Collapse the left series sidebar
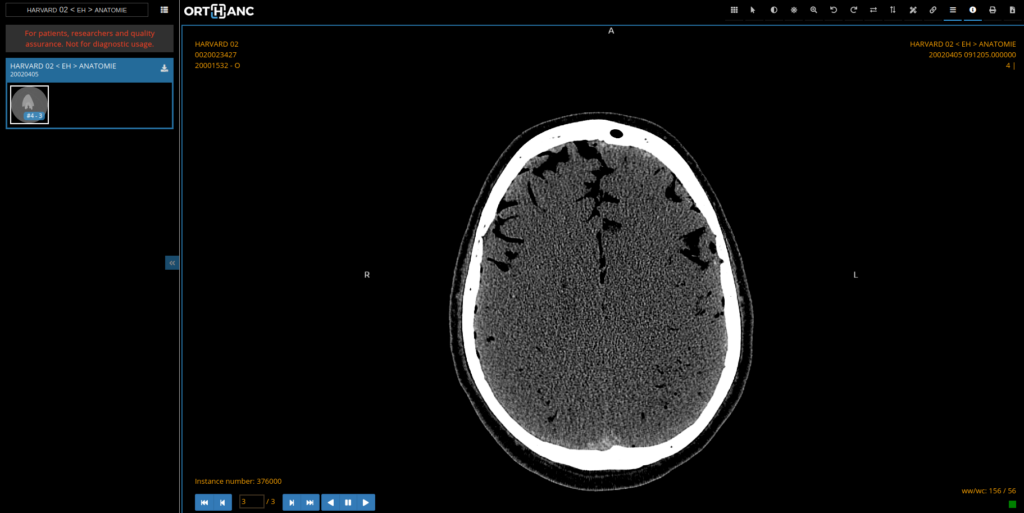Image resolution: width=1024 pixels, height=513 pixels. pos(172,262)
